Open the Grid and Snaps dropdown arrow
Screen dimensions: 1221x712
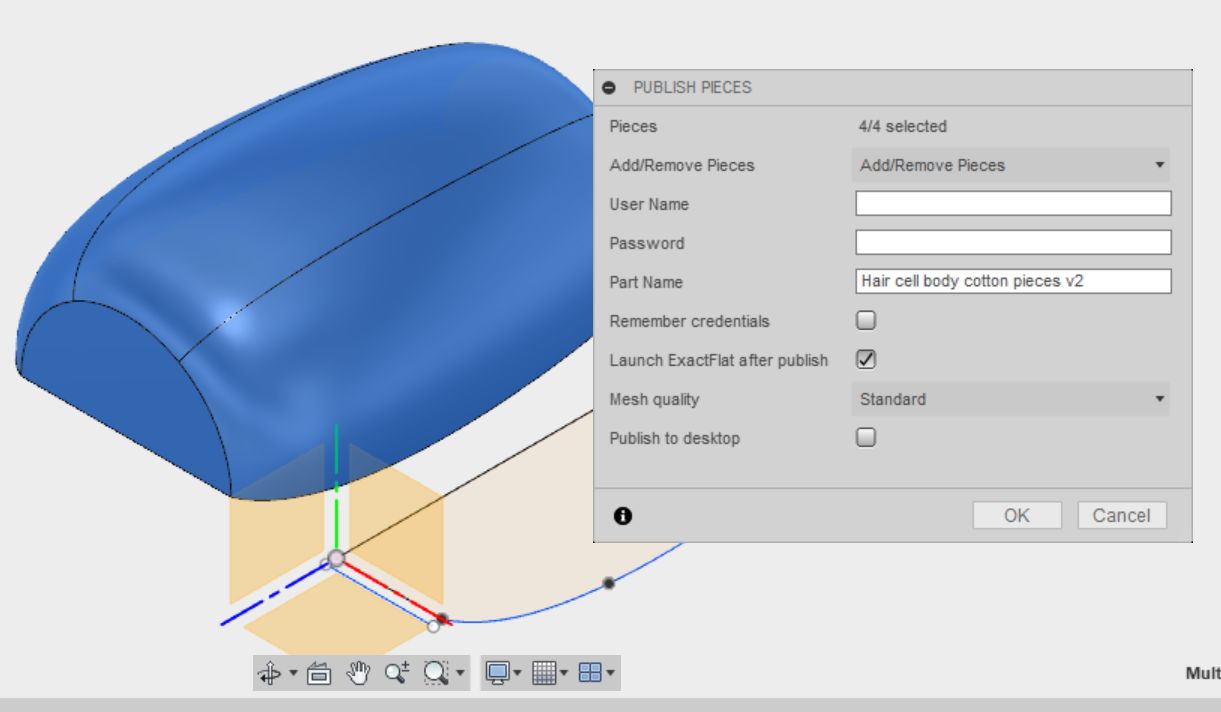pos(563,674)
